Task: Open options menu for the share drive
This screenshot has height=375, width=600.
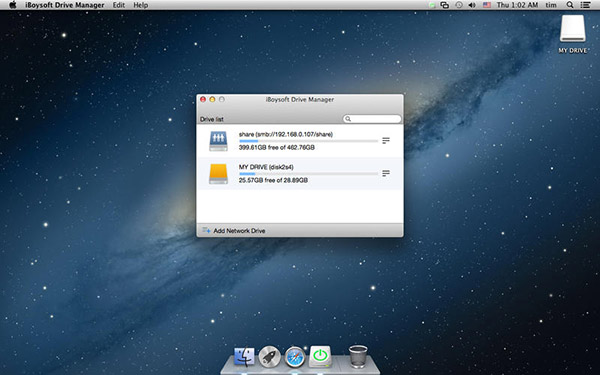Action: coord(386,140)
